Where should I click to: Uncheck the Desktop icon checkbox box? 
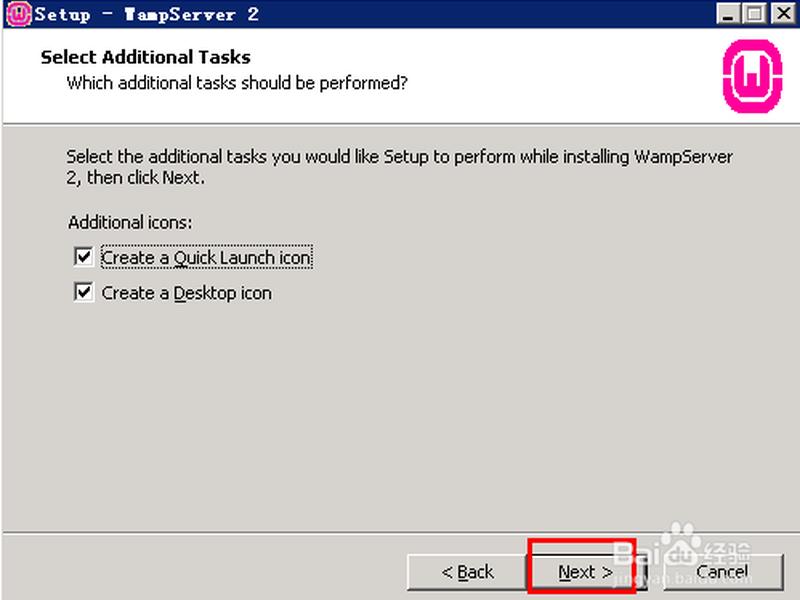click(x=84, y=292)
